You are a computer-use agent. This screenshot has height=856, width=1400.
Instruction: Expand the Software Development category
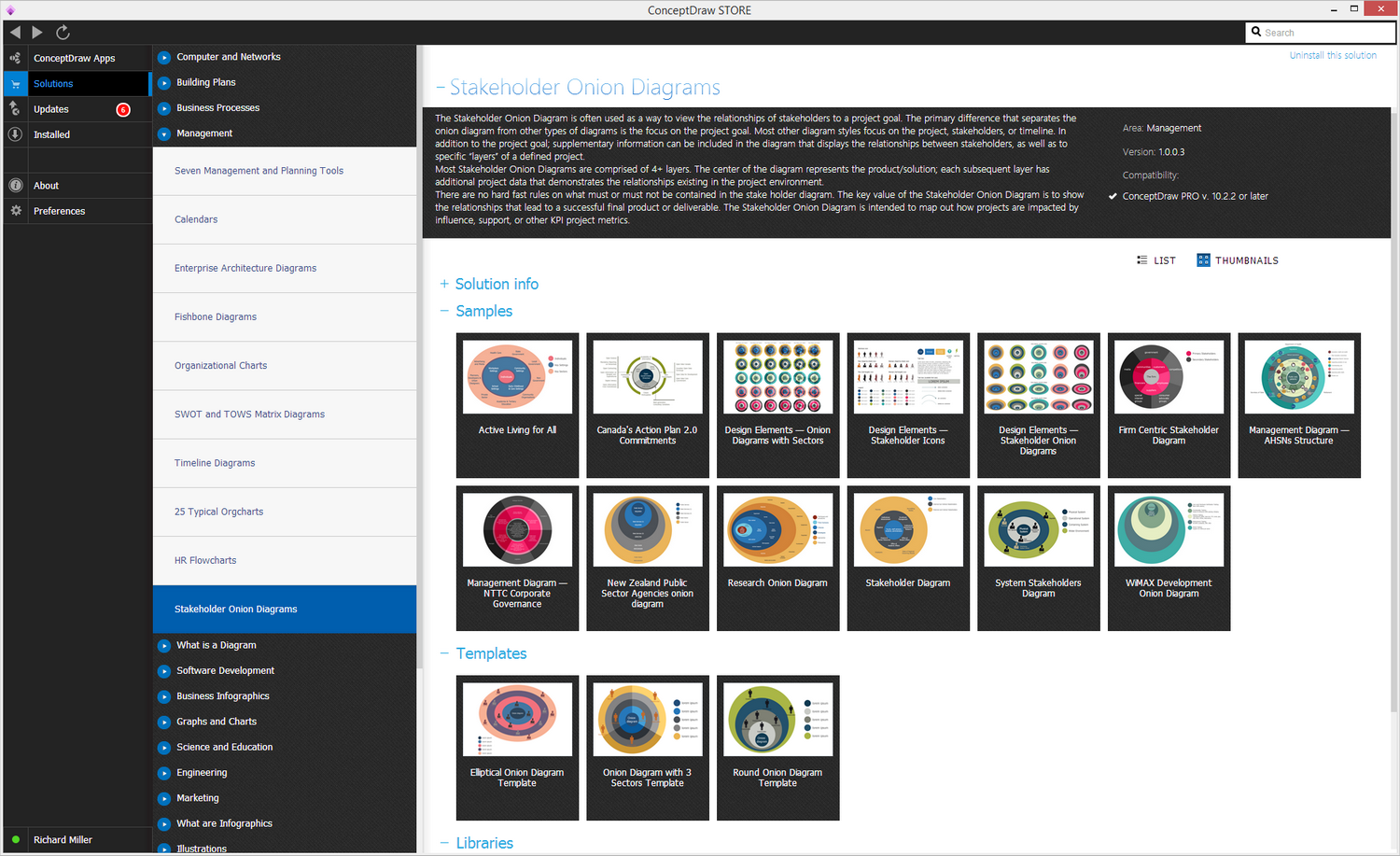(x=164, y=671)
